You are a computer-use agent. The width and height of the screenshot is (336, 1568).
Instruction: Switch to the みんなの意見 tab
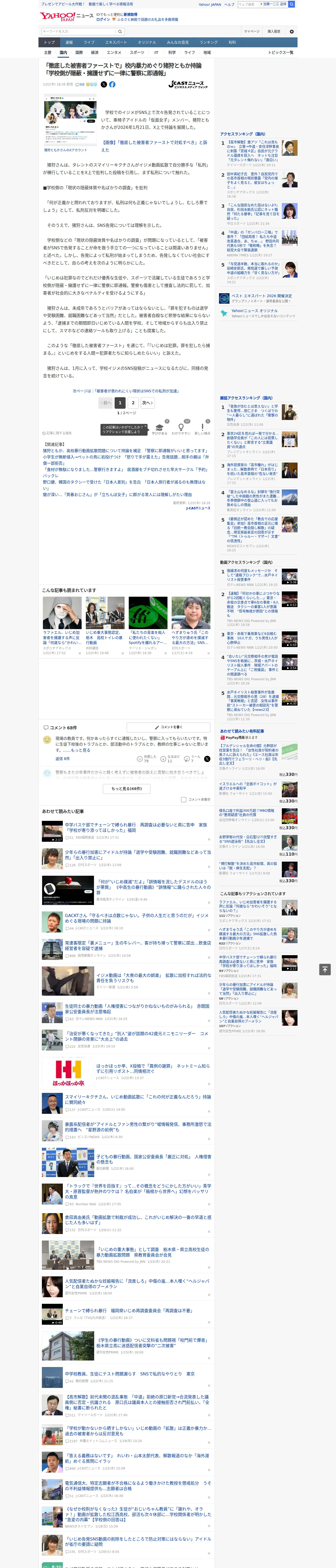pyautogui.click(x=178, y=43)
